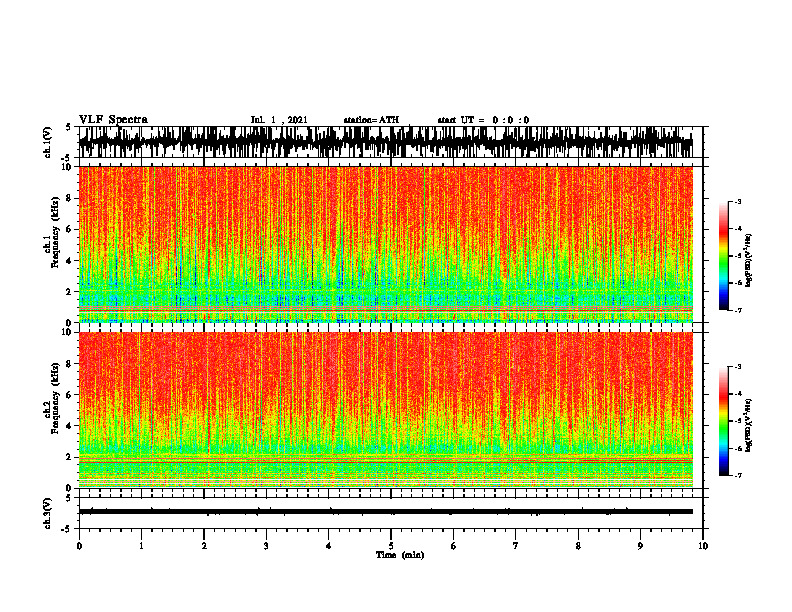792x612 pixels.
Task: Click the "5" volt tick beside ch.1(V)
Action: [69, 128]
